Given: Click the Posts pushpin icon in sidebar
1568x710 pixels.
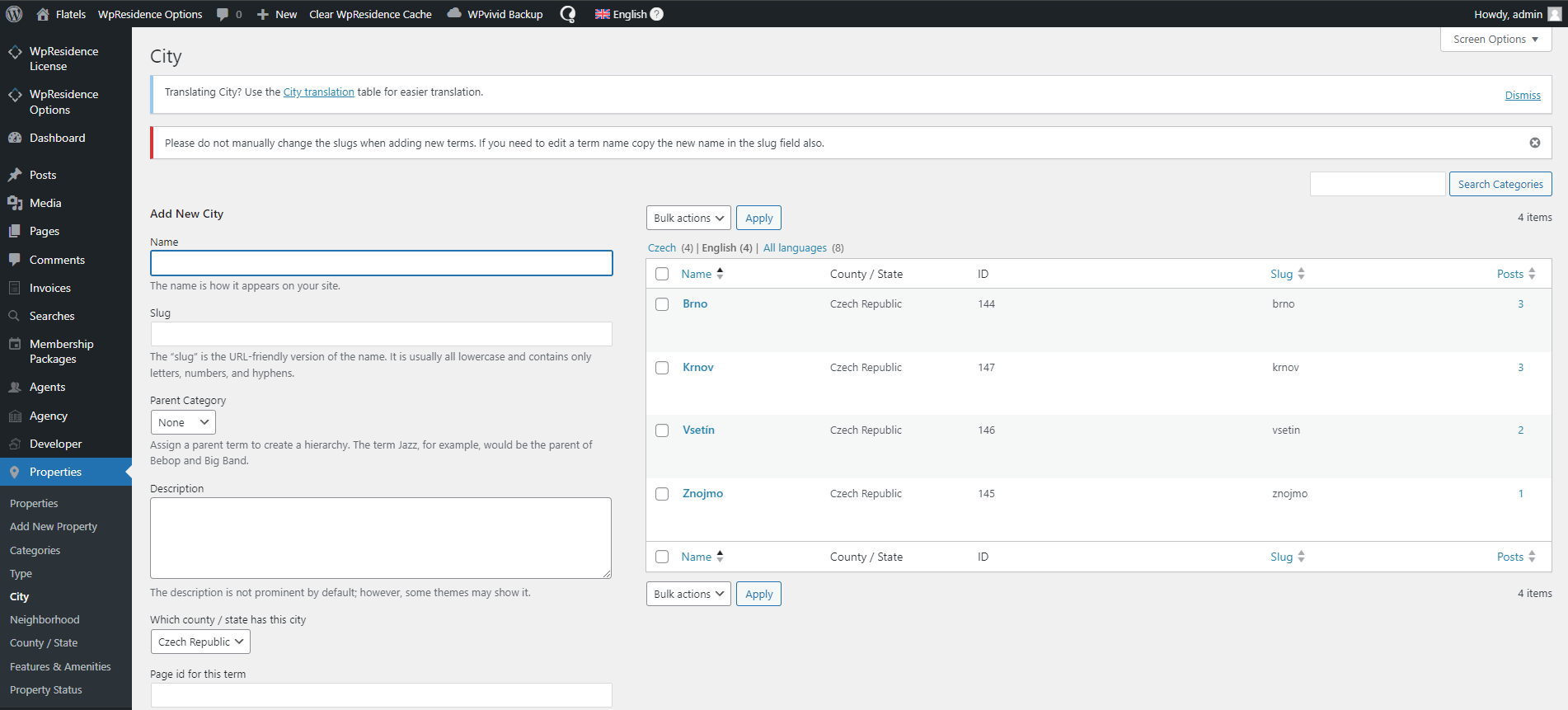Looking at the screenshot, I should click(x=15, y=175).
